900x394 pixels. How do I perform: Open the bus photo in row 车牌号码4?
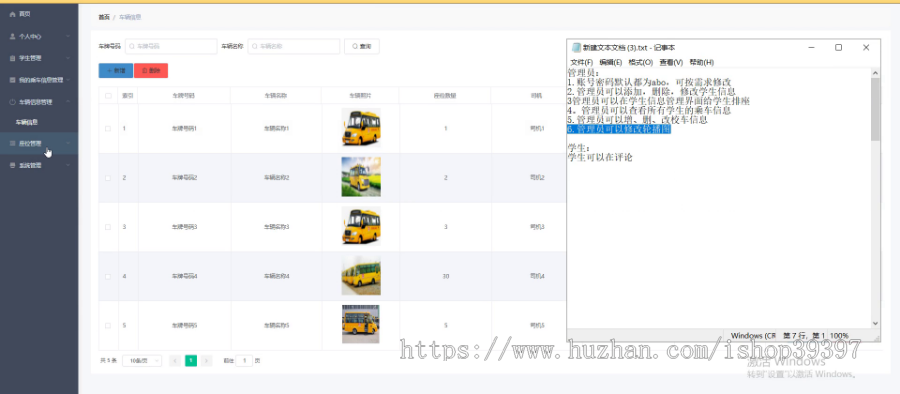tap(360, 276)
